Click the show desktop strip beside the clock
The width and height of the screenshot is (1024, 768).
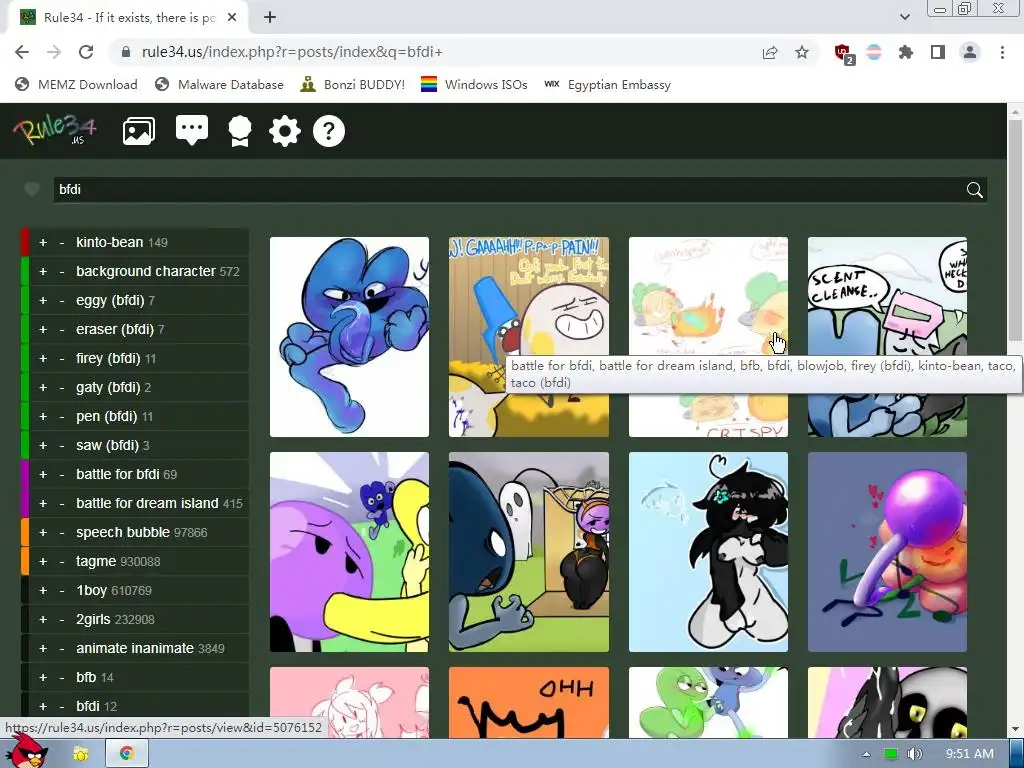(1017, 754)
